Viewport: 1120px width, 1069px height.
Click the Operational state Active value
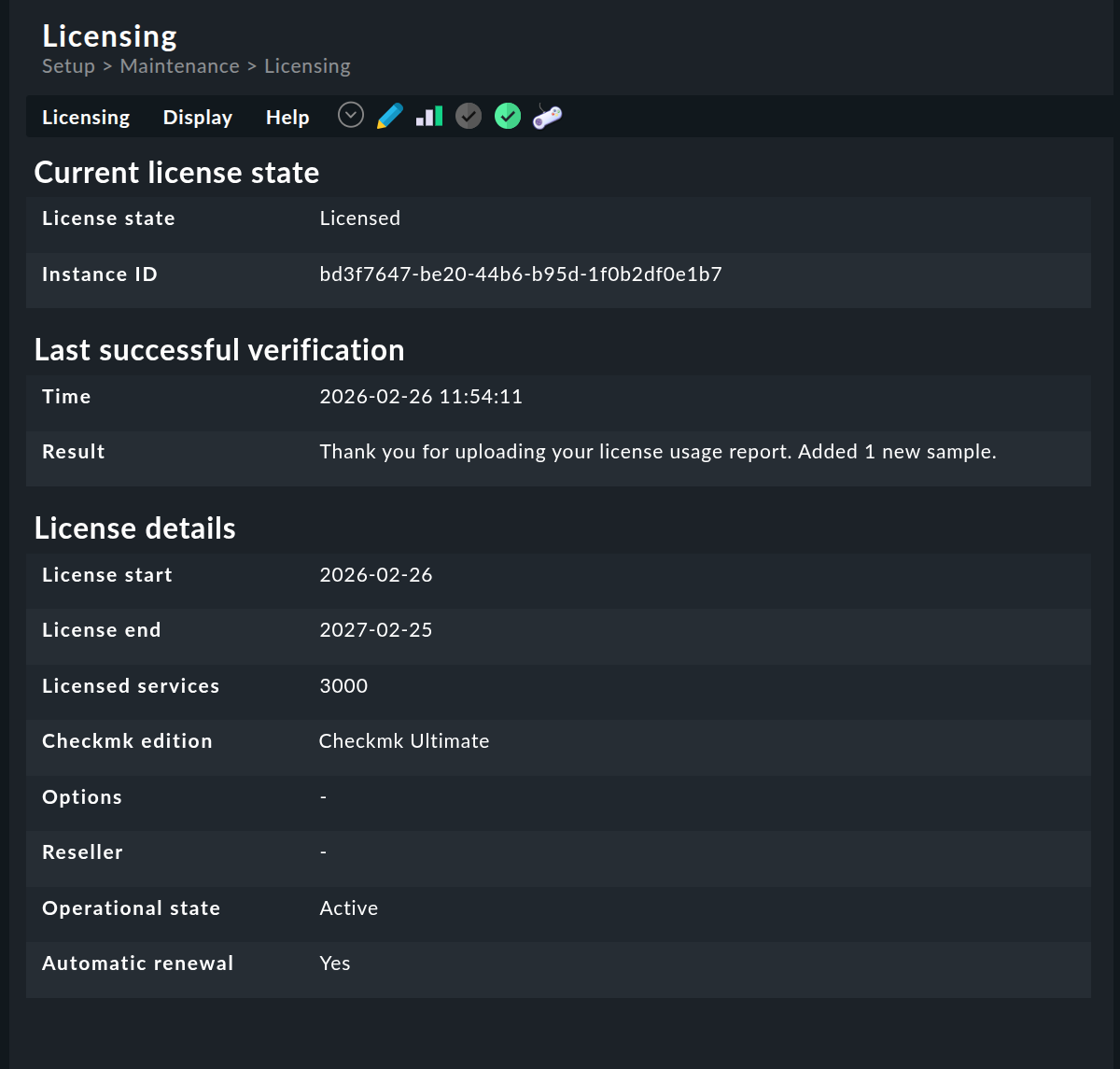[349, 907]
